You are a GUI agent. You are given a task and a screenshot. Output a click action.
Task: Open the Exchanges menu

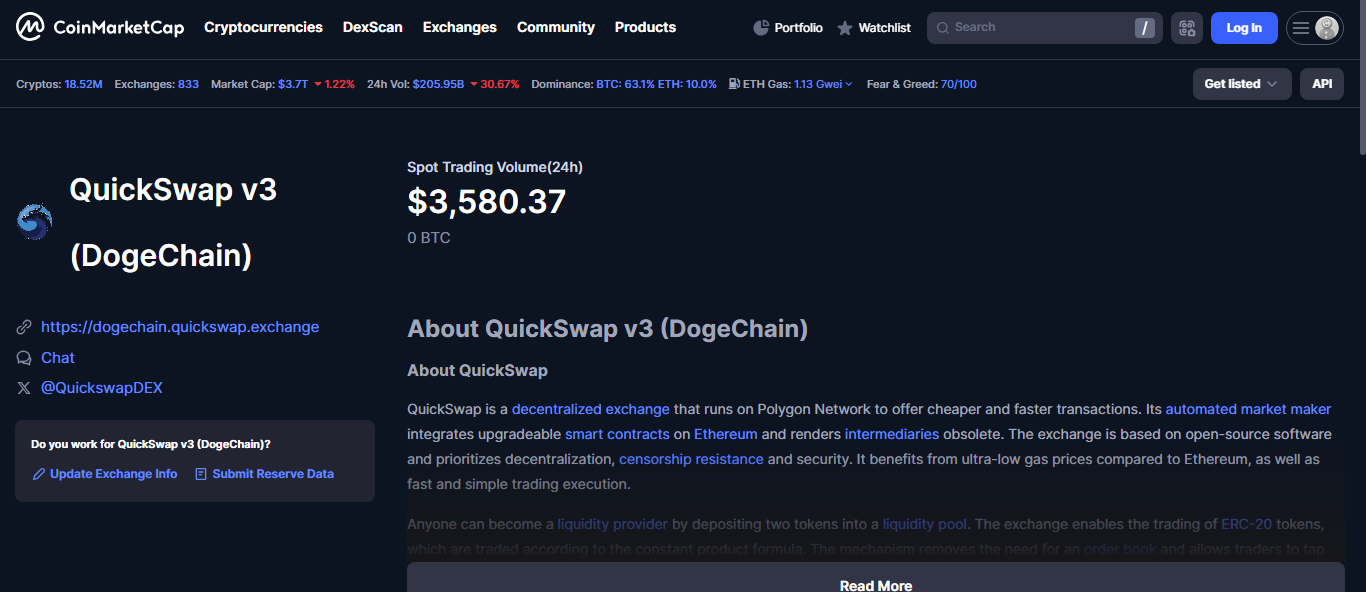pyautogui.click(x=460, y=27)
